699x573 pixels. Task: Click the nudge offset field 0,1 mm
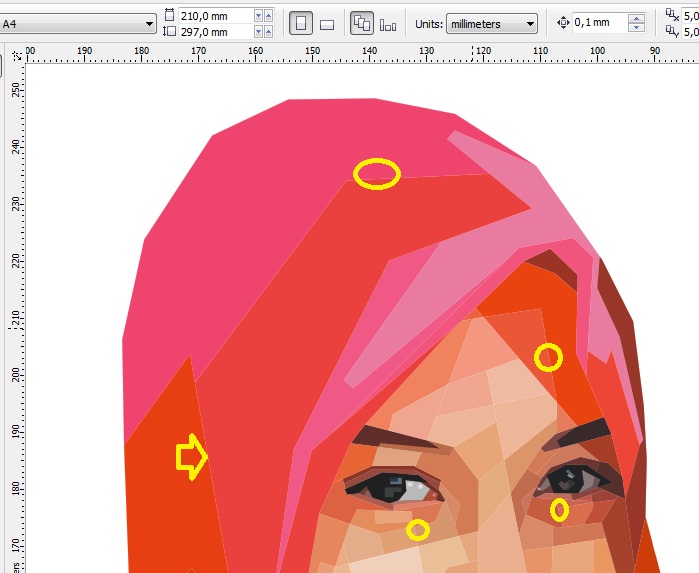click(599, 22)
